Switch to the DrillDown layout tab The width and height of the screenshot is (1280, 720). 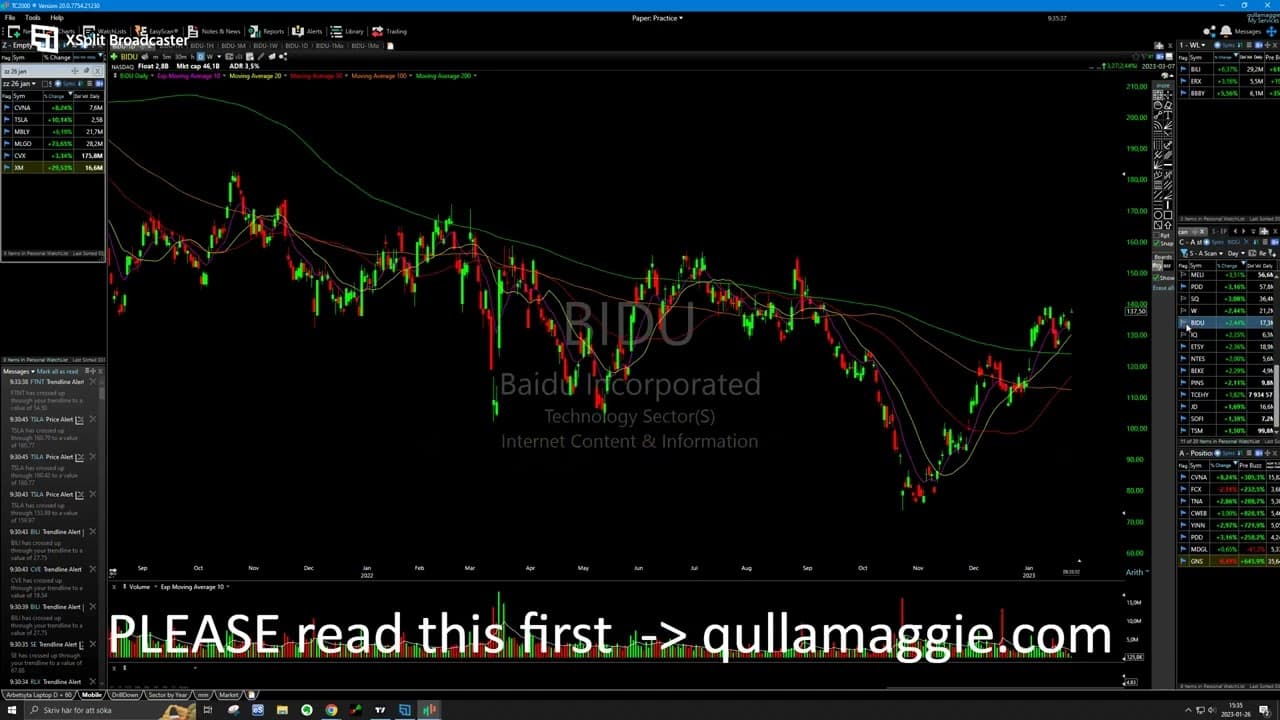click(125, 694)
